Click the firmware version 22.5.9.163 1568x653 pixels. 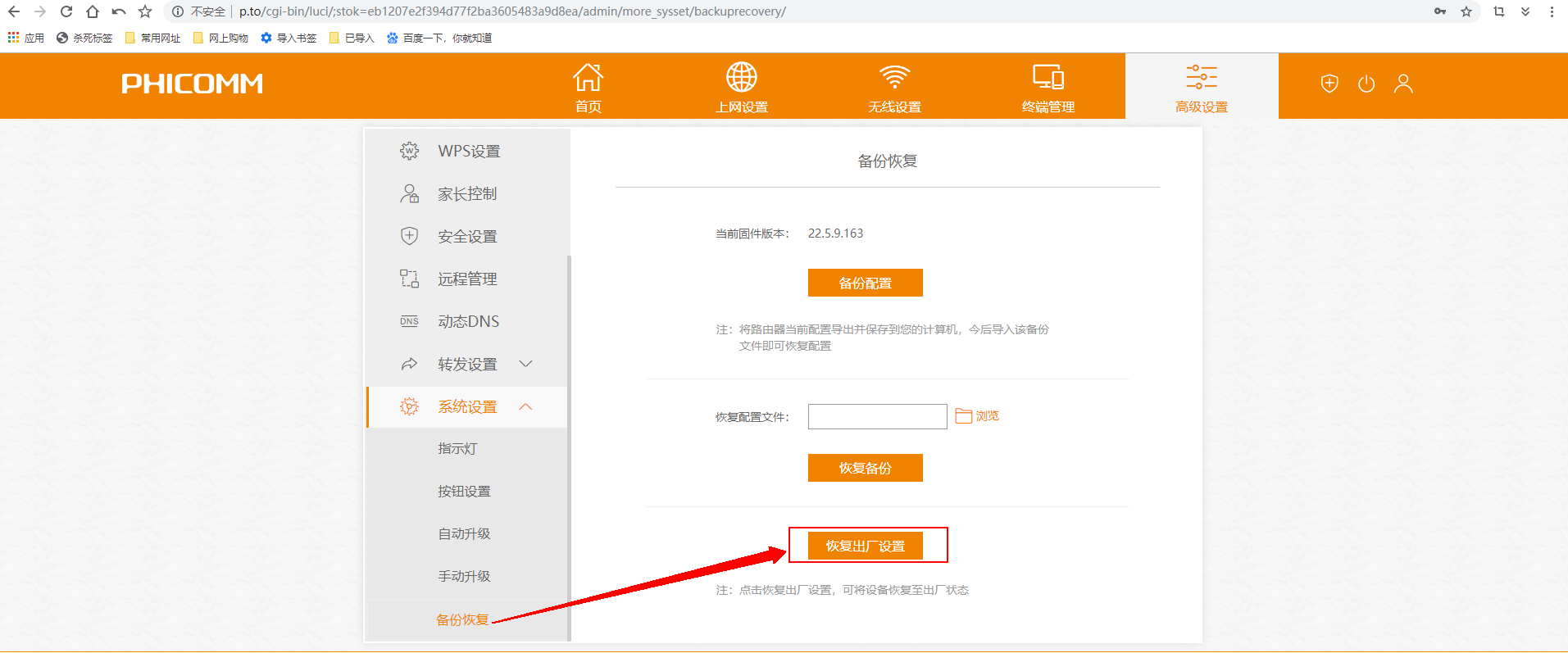click(835, 234)
